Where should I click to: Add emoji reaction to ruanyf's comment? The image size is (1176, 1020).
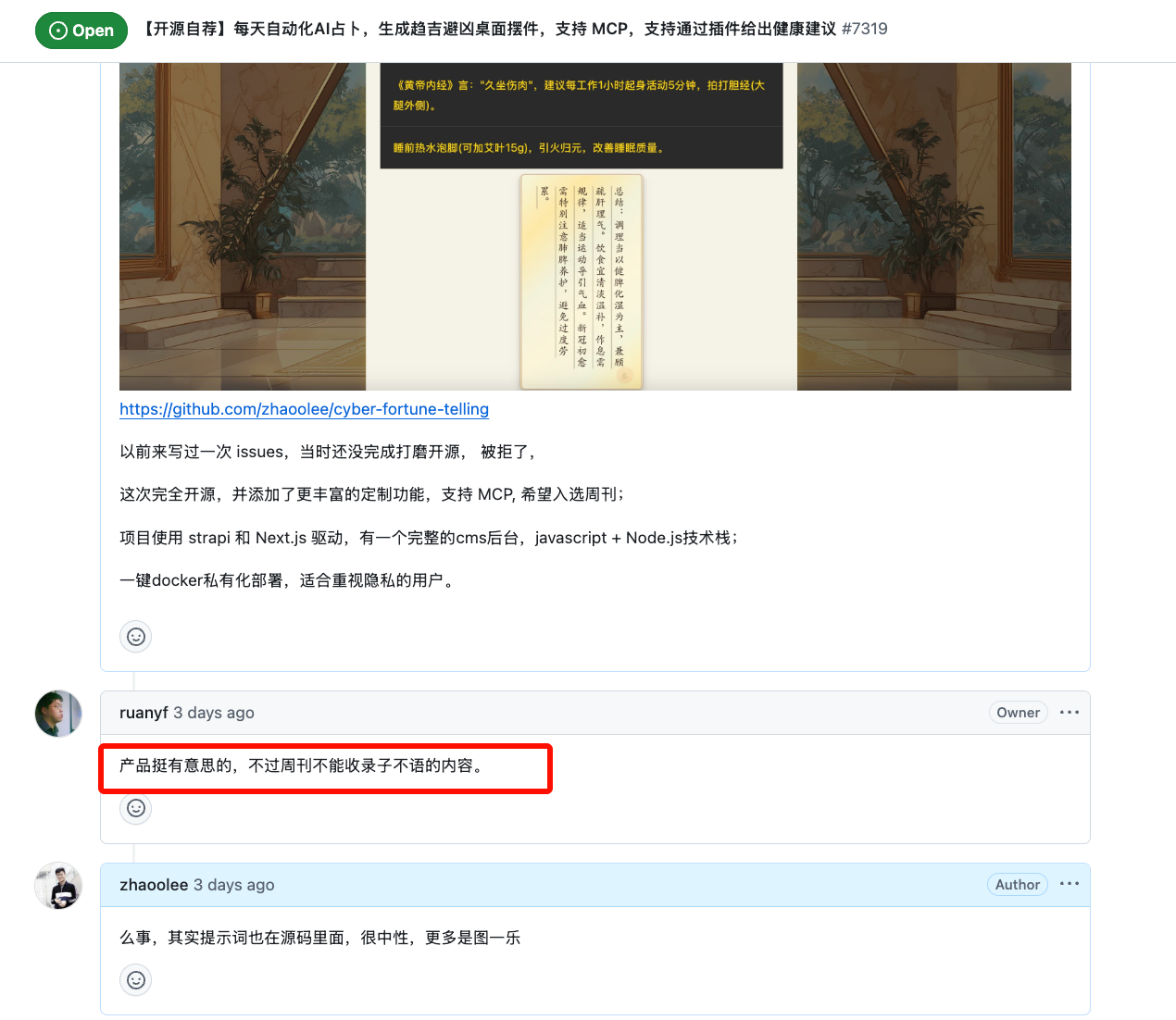136,808
